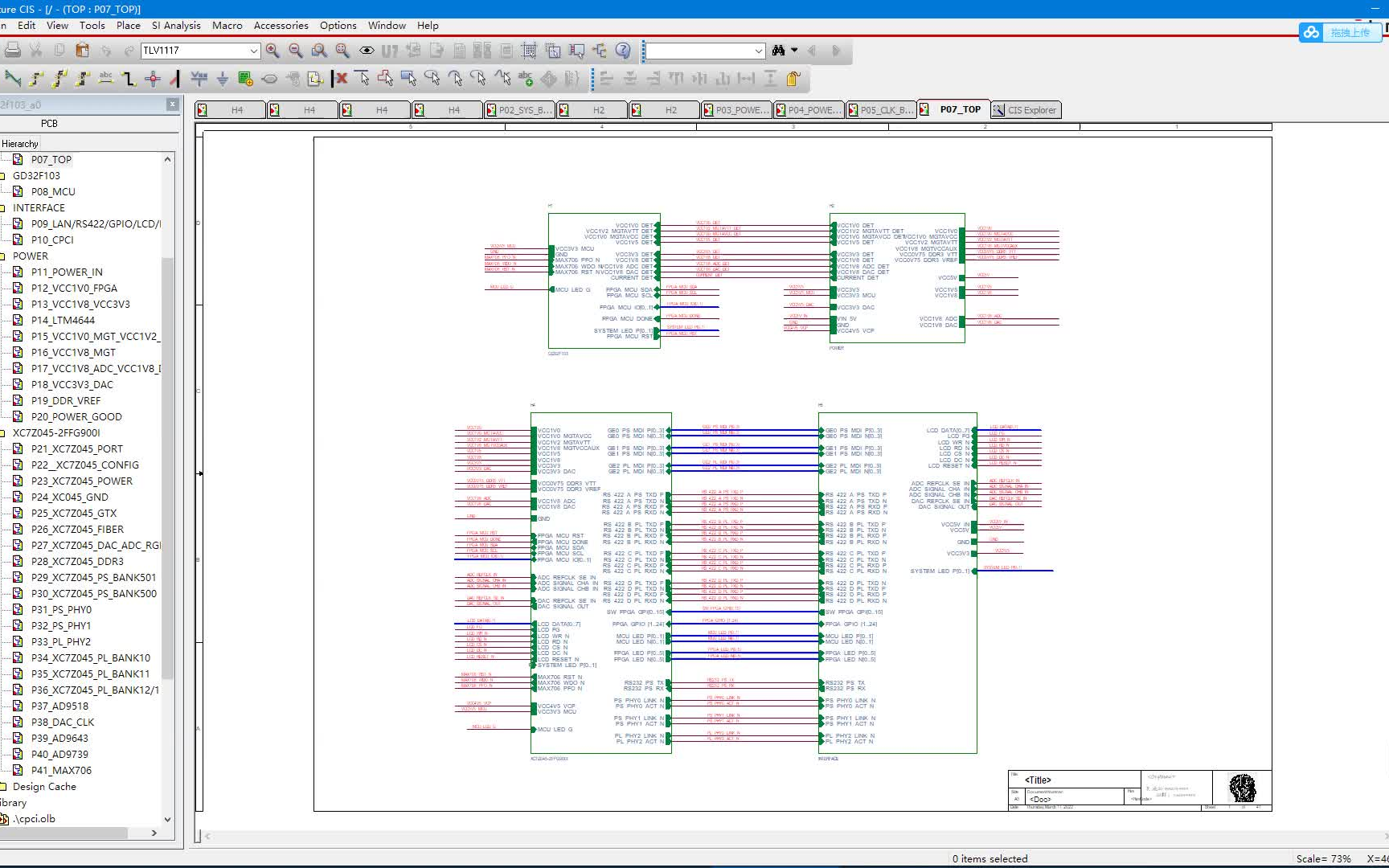Image resolution: width=1389 pixels, height=868 pixels.
Task: Select P14_LTM4644 page in hierarchy
Action: pyautogui.click(x=63, y=320)
